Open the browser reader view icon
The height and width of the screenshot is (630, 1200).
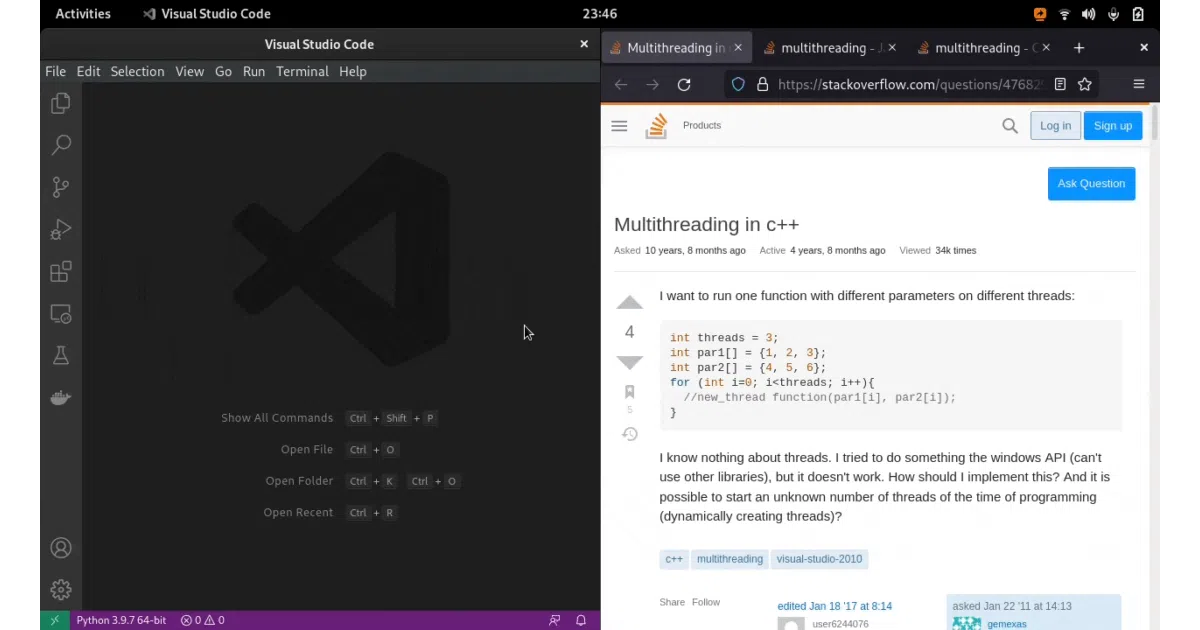(1060, 84)
